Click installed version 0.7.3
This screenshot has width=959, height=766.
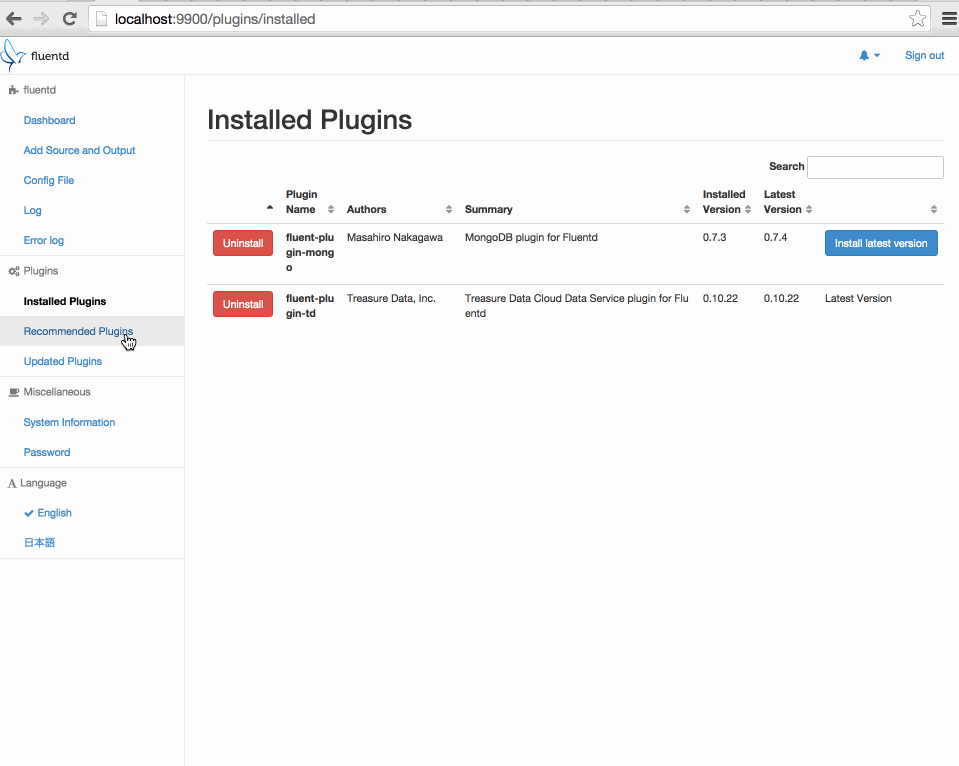click(714, 237)
